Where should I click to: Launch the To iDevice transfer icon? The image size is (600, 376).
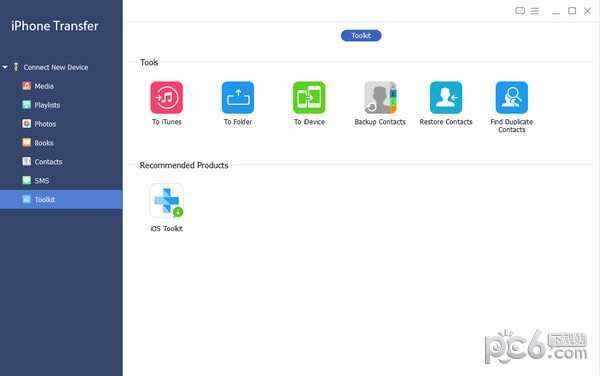pyautogui.click(x=309, y=98)
